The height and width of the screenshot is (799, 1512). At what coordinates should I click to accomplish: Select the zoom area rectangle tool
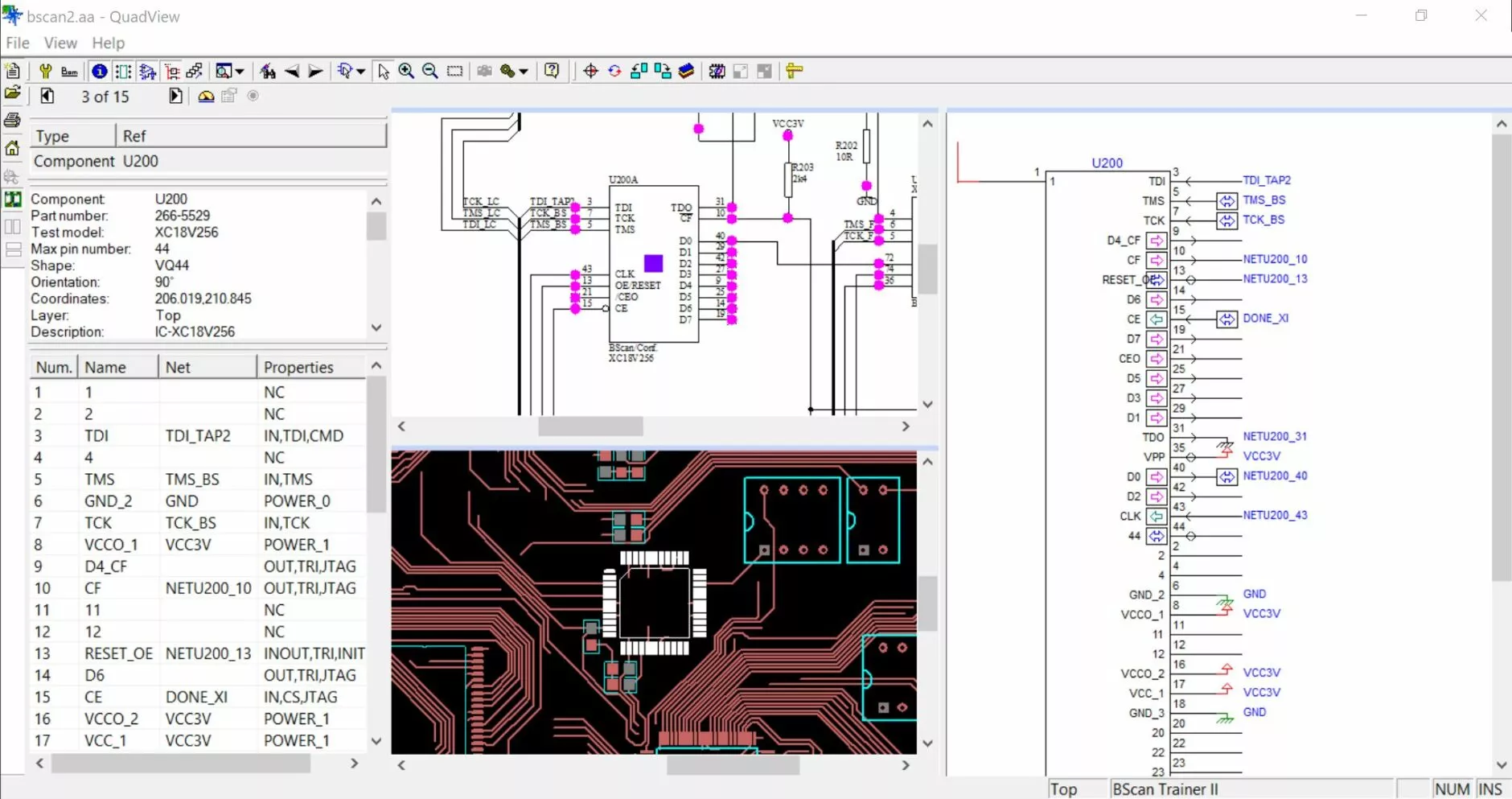pos(454,71)
